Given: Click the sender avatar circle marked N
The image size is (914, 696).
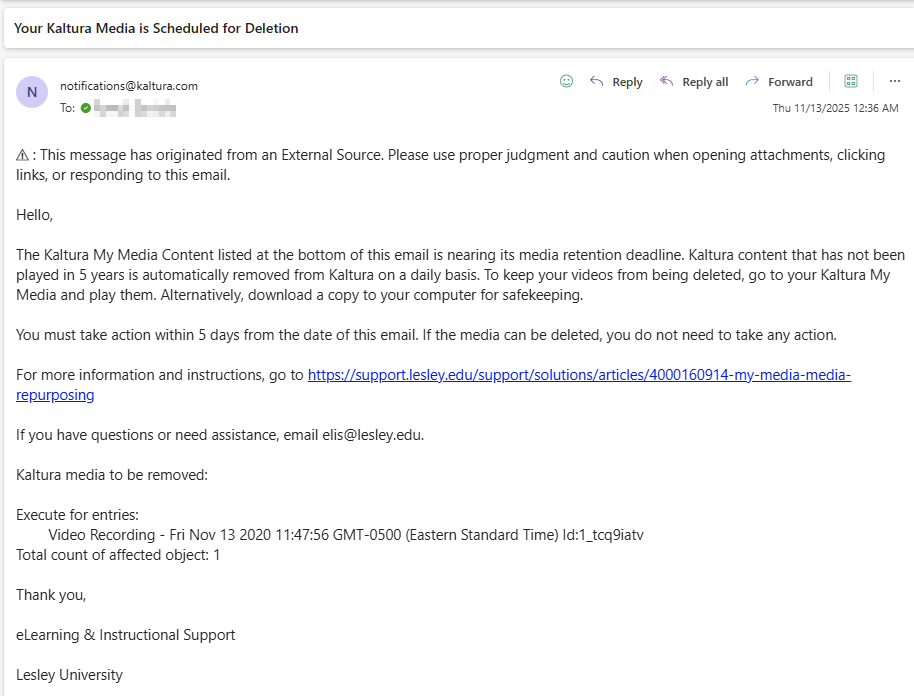Looking at the screenshot, I should coord(31,91).
